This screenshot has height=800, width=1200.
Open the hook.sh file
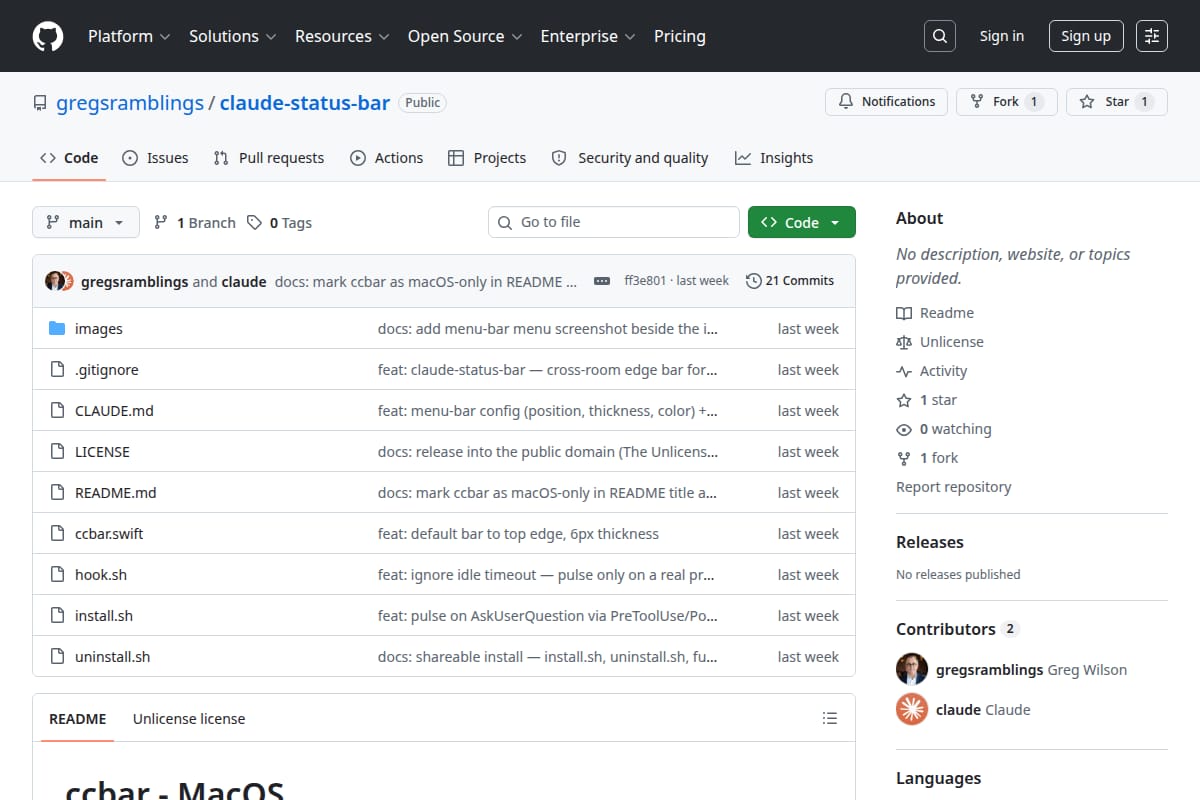pyautogui.click(x=101, y=575)
